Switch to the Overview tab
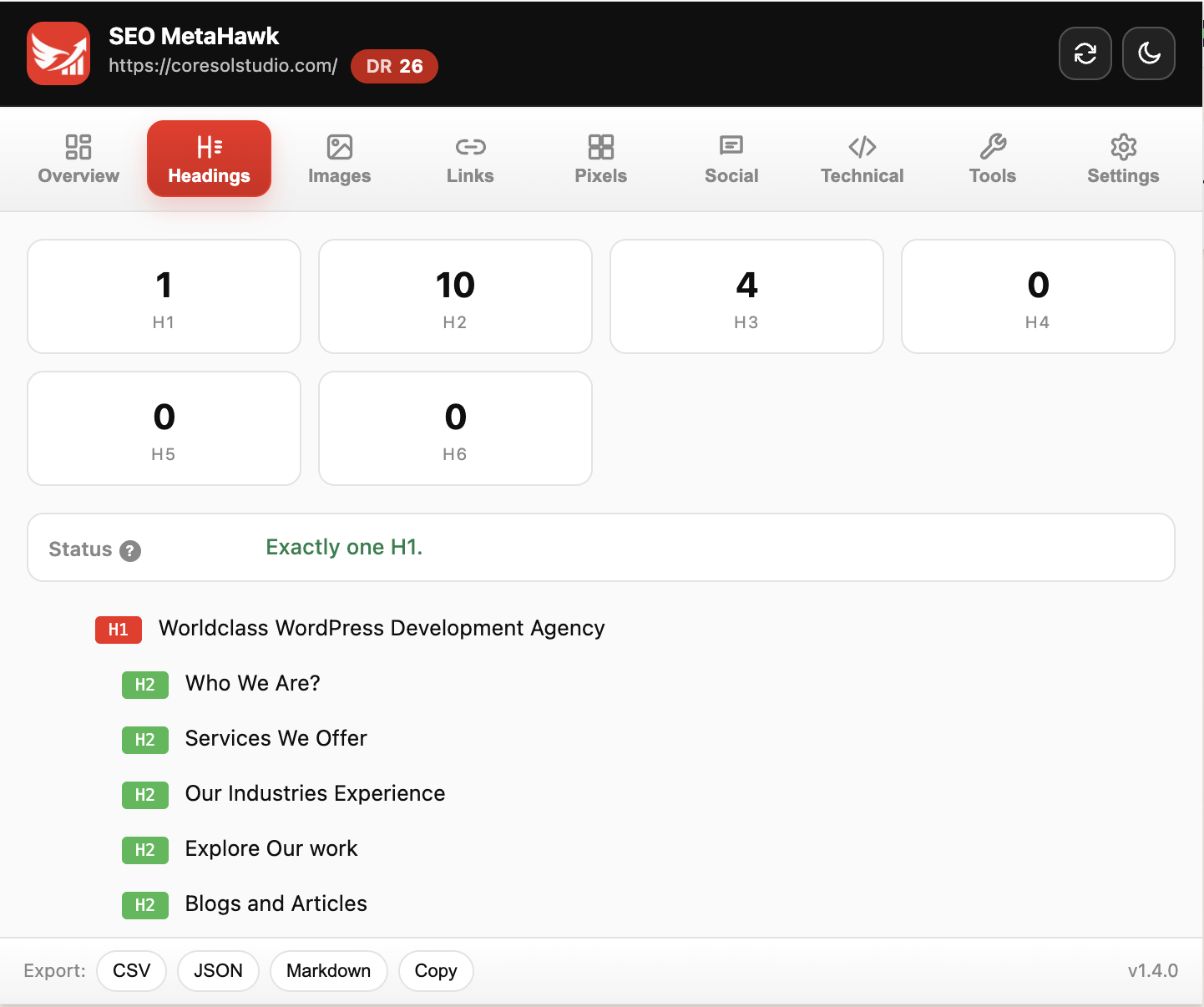The image size is (1204, 1007). [x=78, y=159]
